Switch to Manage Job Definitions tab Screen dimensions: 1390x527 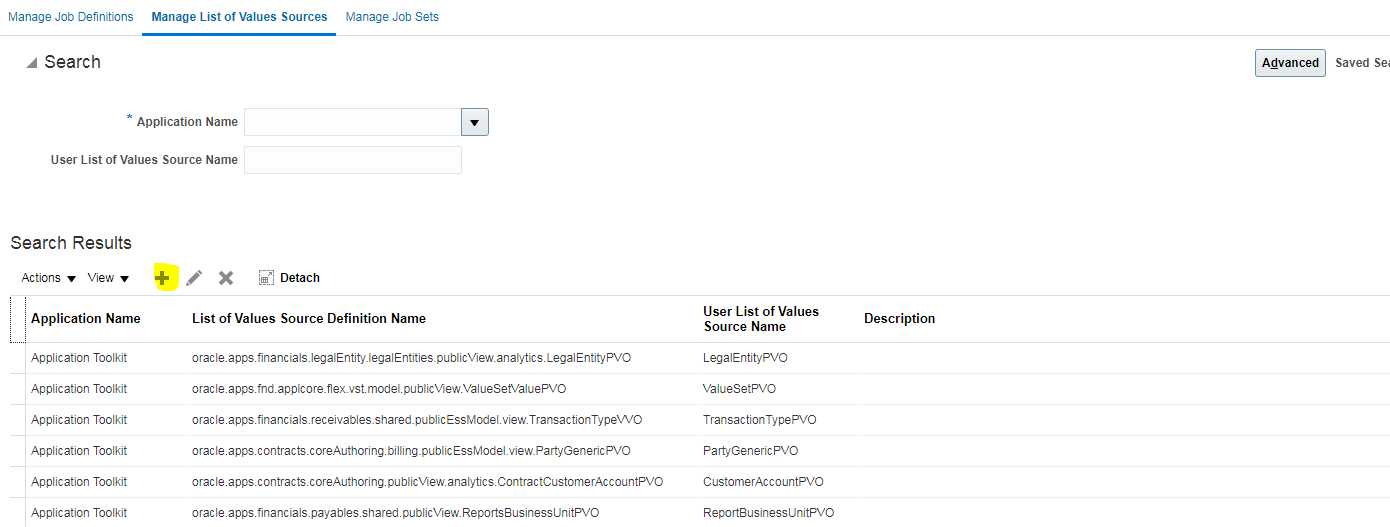click(70, 17)
